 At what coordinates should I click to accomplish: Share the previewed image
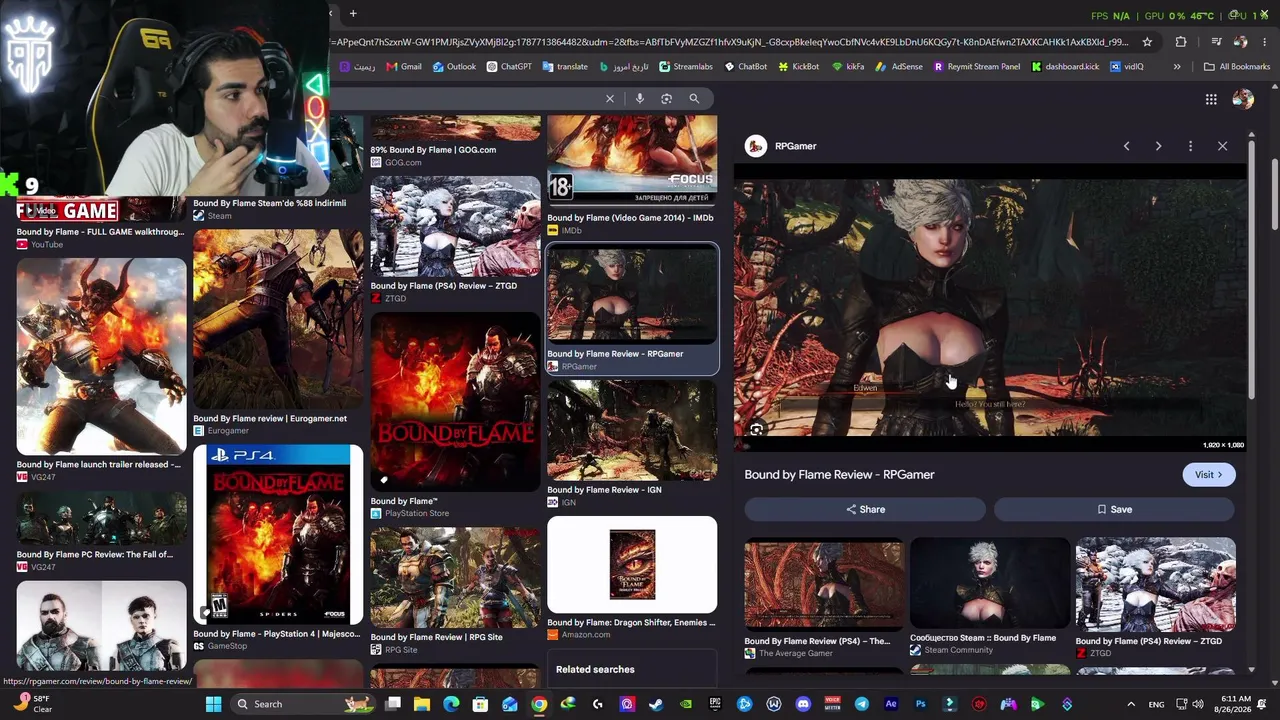click(x=865, y=509)
